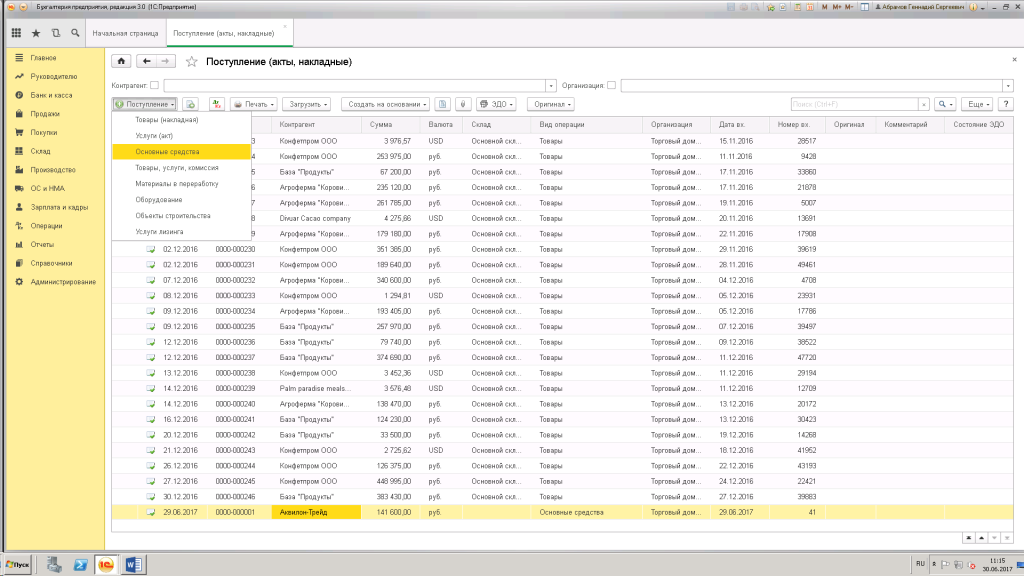Copy document icon next to Поступление
Viewport: 1024px width, 576px height.
[x=190, y=104]
